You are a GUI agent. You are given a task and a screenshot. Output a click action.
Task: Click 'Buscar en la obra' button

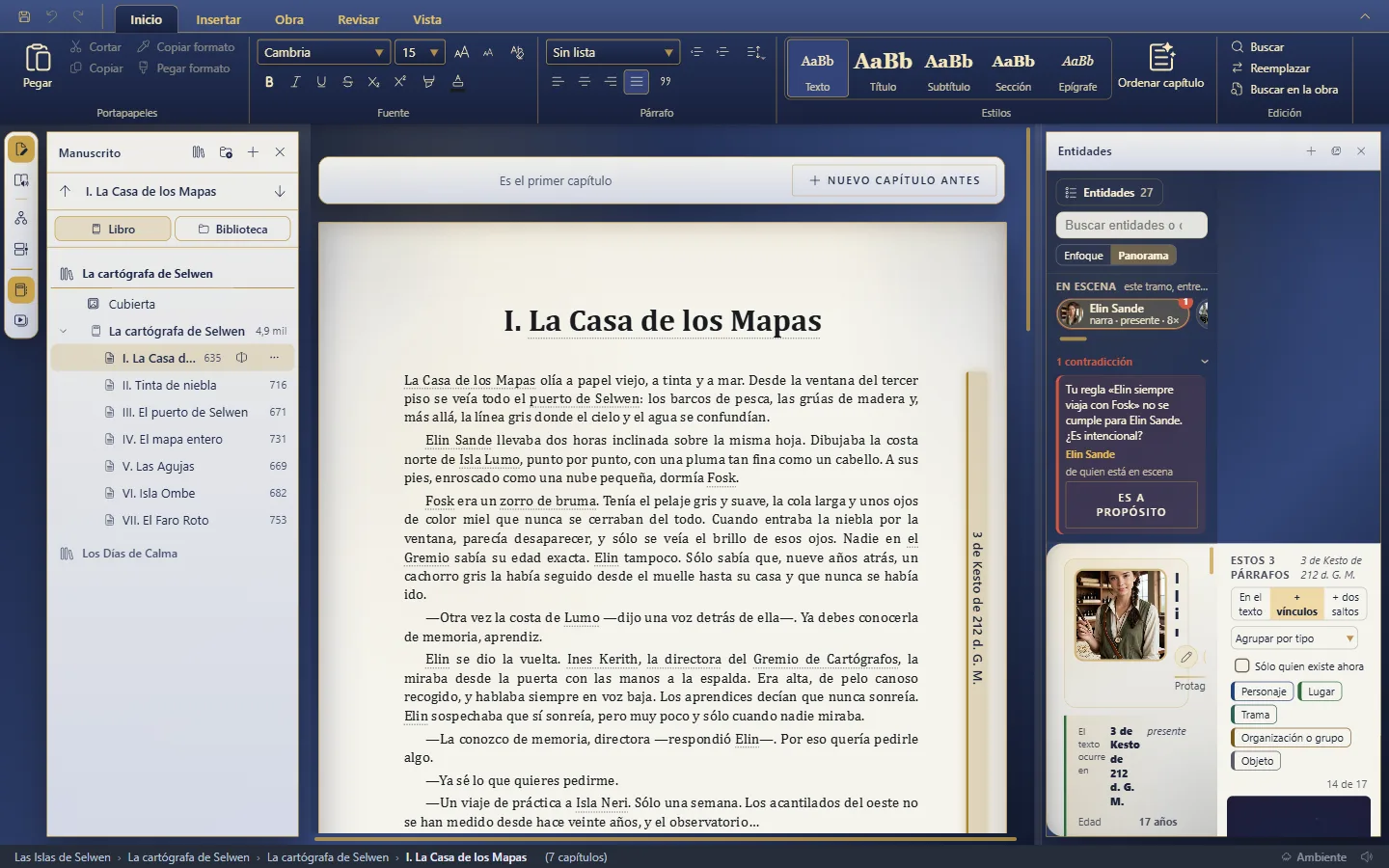(1284, 90)
